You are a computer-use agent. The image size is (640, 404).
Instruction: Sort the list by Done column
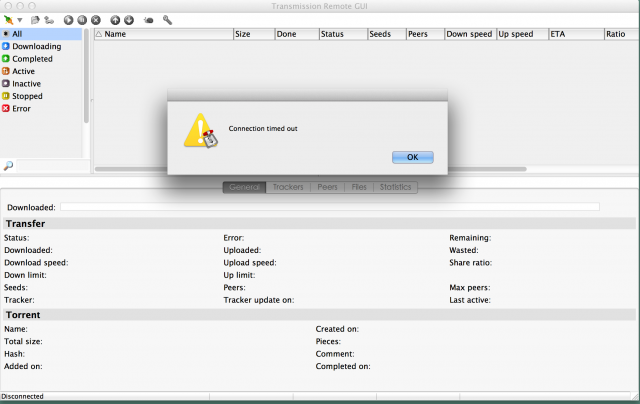(297, 34)
